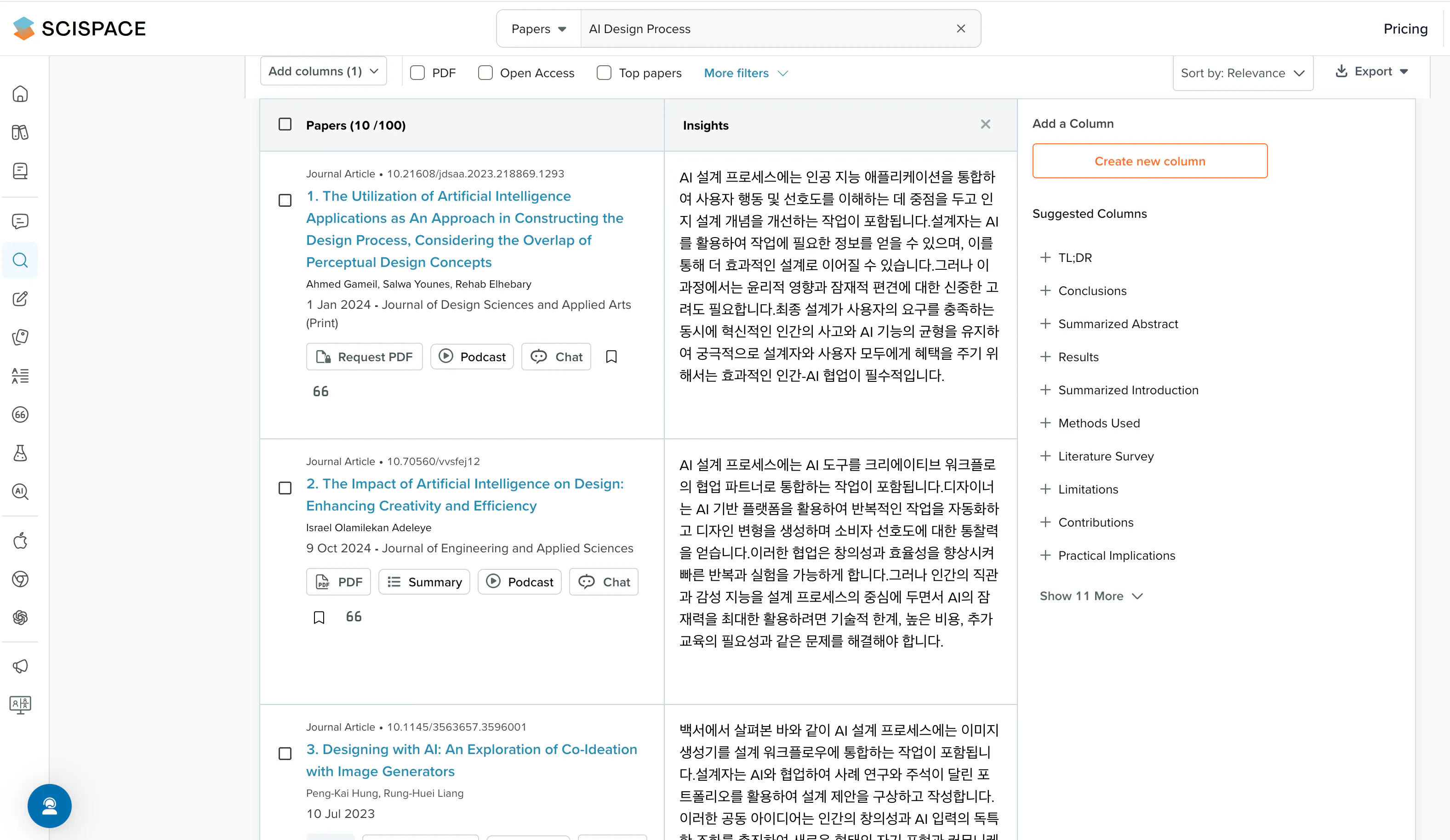
Task: Select the Chat with PDF sidebar icon
Action: pyautogui.click(x=20, y=221)
